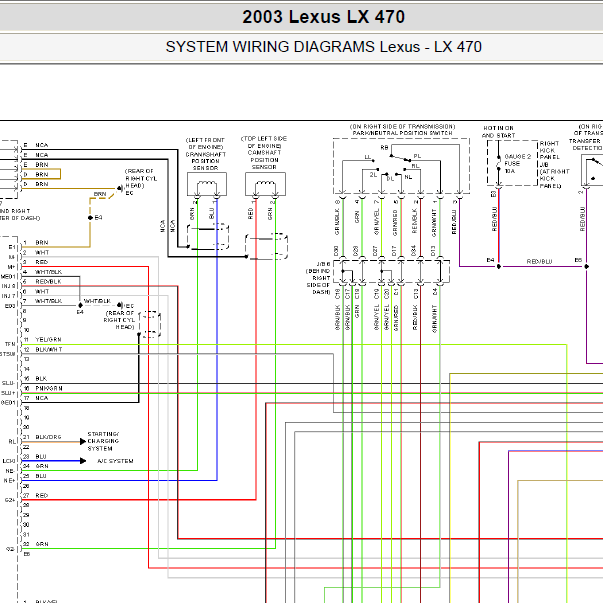Click the BLK wire label at pin 15
This screenshot has width=603, height=603.
coord(41,378)
